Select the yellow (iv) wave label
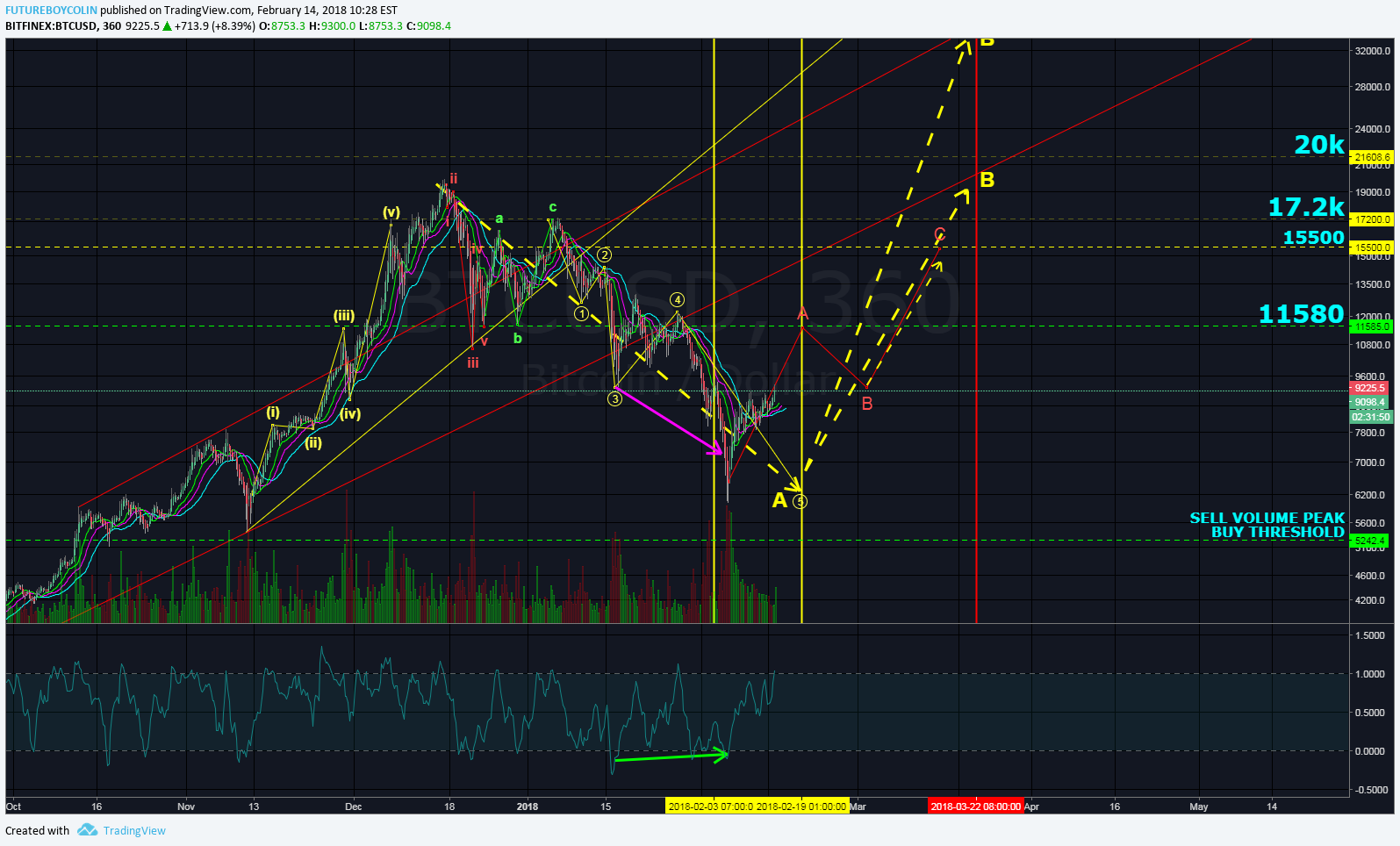The height and width of the screenshot is (846, 1400). 351,413
